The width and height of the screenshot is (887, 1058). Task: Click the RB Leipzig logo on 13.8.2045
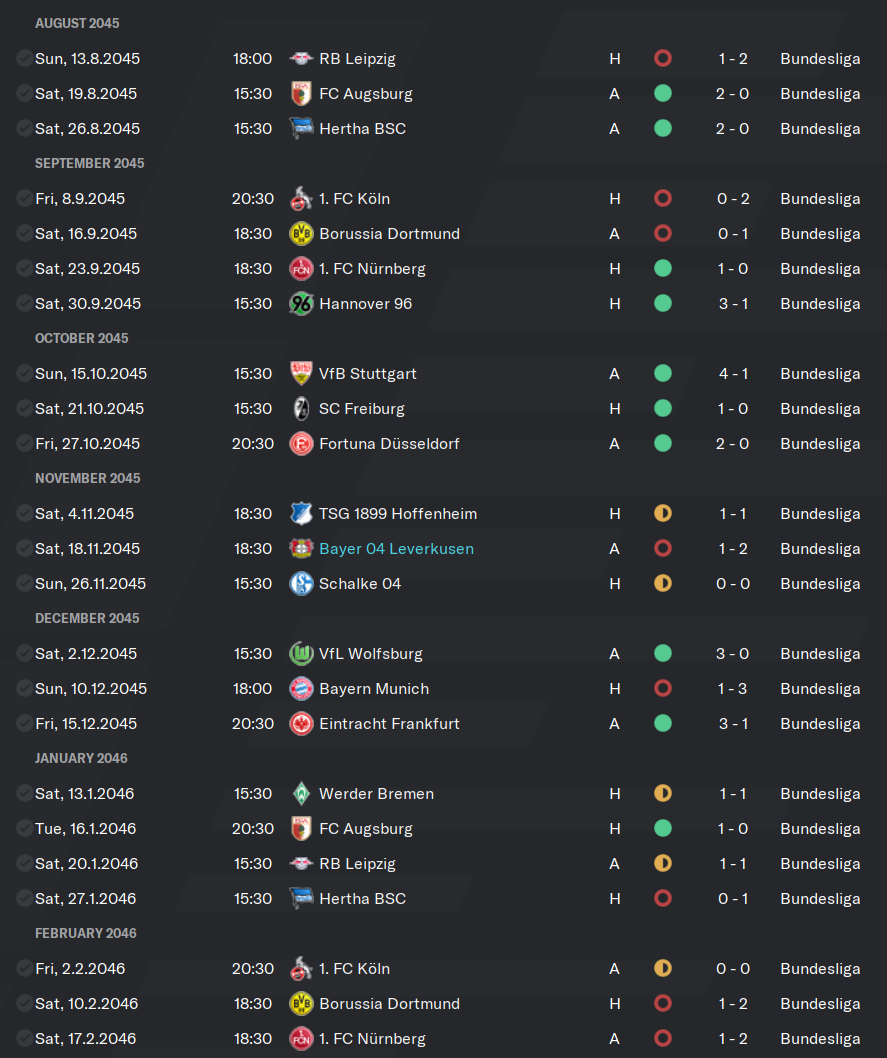coord(301,59)
